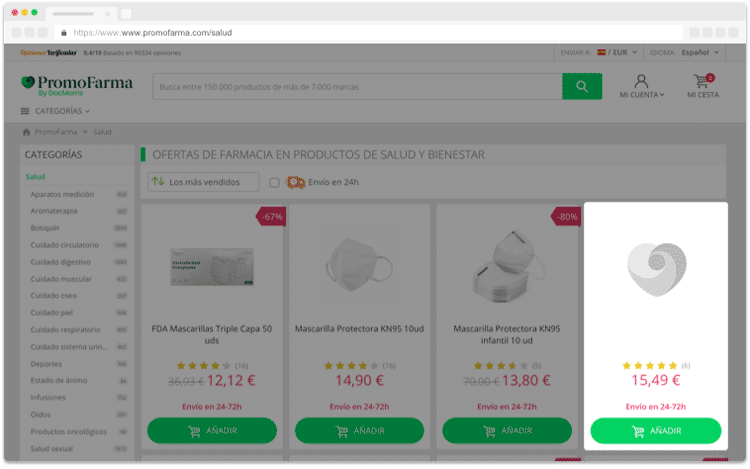This screenshot has height=469, width=750.
Task: Toggle the Envío en 24h checkbox
Action: coord(274,183)
